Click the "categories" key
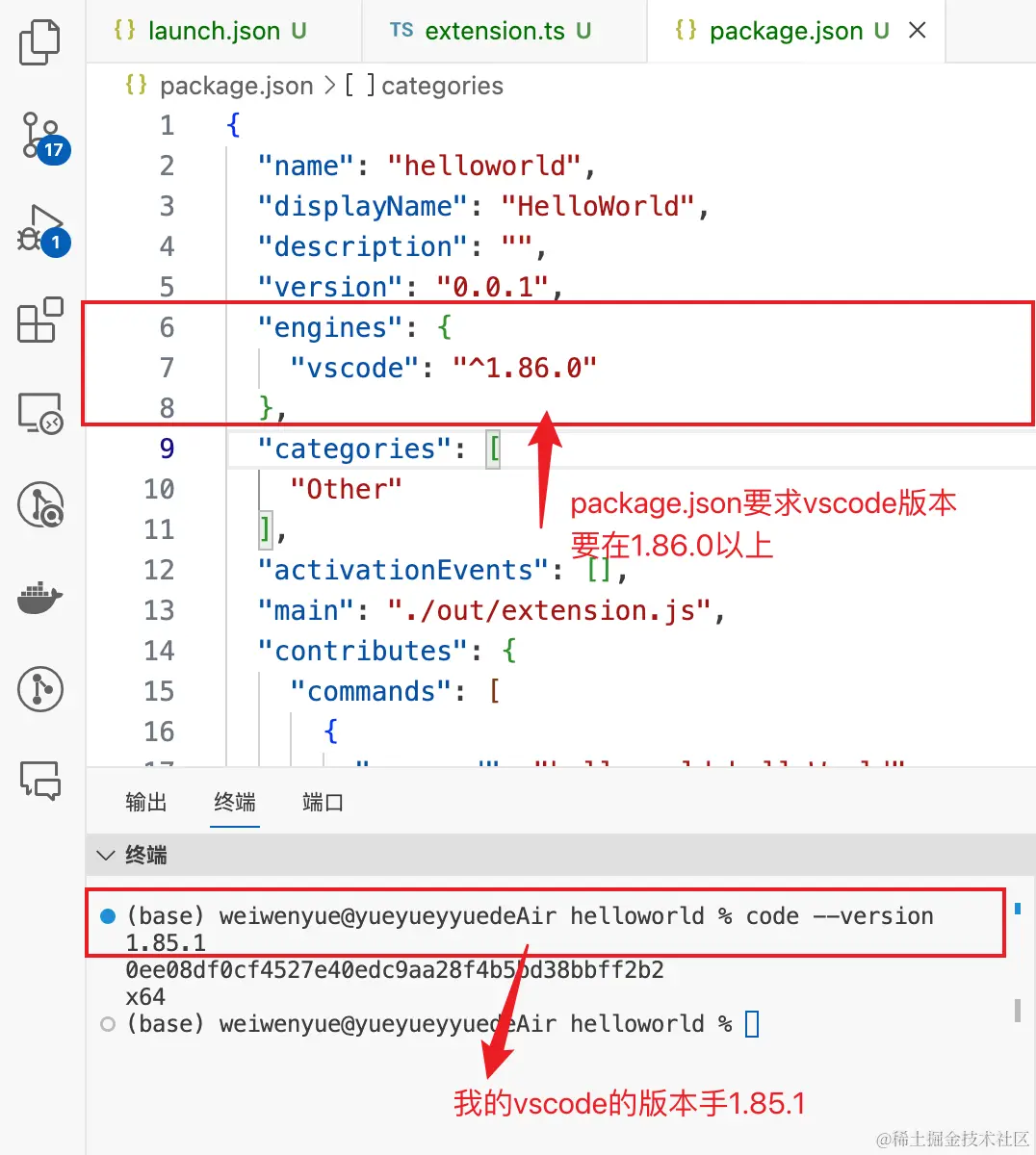Image resolution: width=1036 pixels, height=1155 pixels. 355,449
